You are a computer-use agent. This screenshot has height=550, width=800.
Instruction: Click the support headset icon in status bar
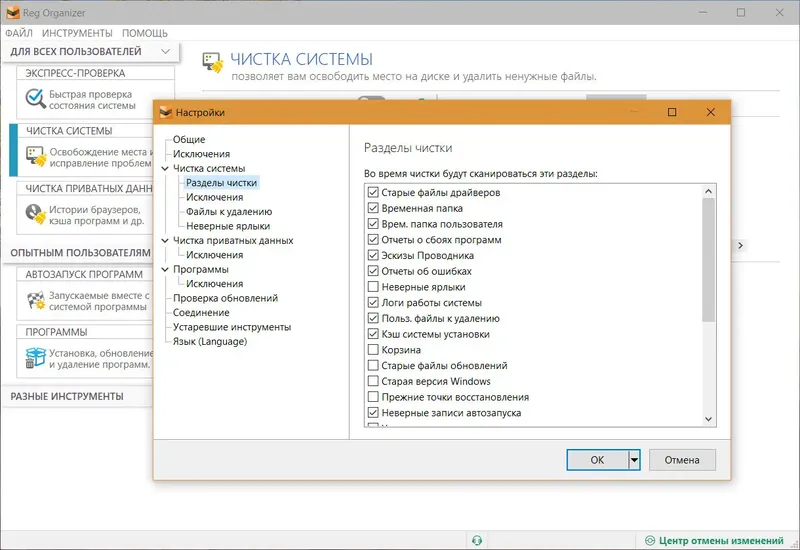point(477,540)
